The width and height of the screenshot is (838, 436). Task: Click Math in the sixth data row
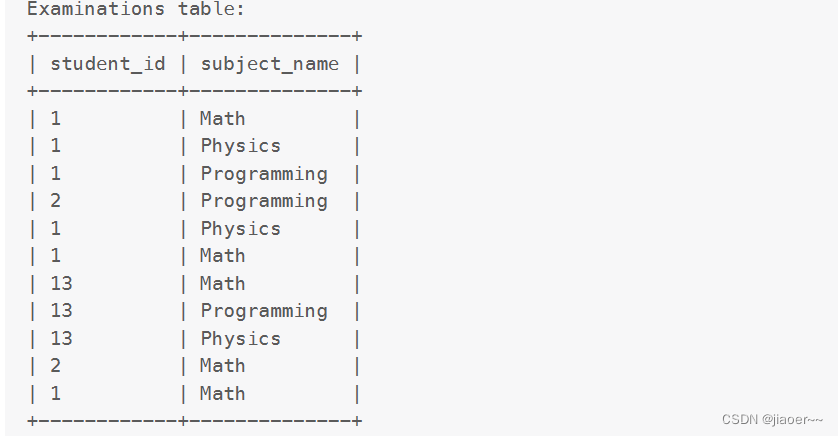click(x=223, y=256)
